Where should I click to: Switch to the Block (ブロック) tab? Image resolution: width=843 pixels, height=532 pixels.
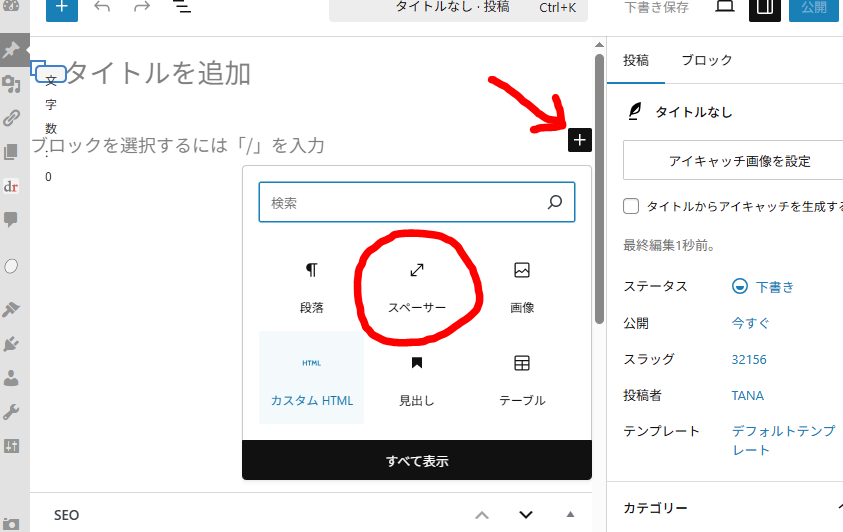coord(707,60)
